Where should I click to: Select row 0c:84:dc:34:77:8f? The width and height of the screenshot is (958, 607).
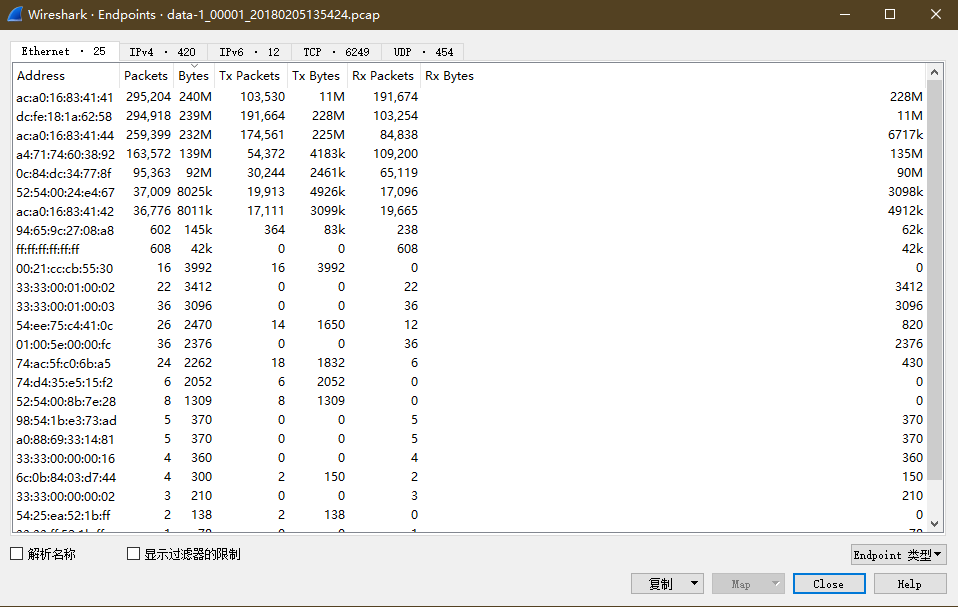(x=469, y=173)
